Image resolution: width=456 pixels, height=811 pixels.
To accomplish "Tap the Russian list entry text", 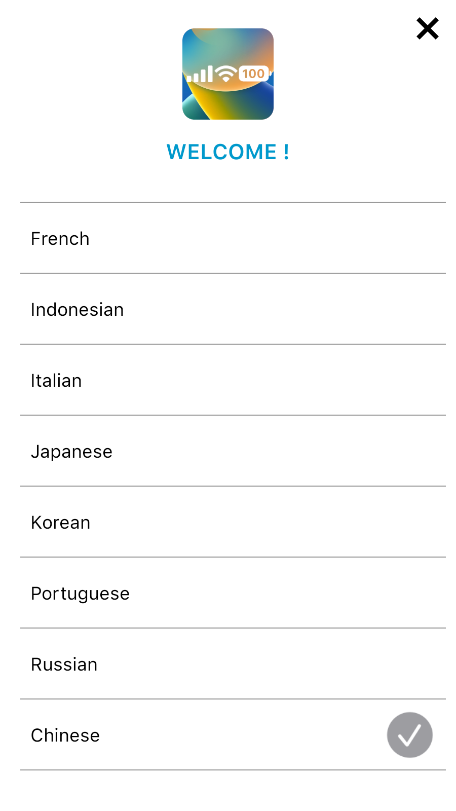I will (64, 664).
